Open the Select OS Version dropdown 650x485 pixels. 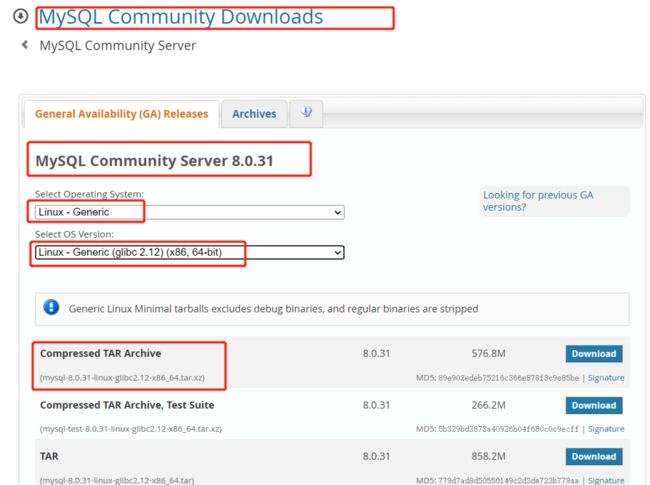(189, 252)
